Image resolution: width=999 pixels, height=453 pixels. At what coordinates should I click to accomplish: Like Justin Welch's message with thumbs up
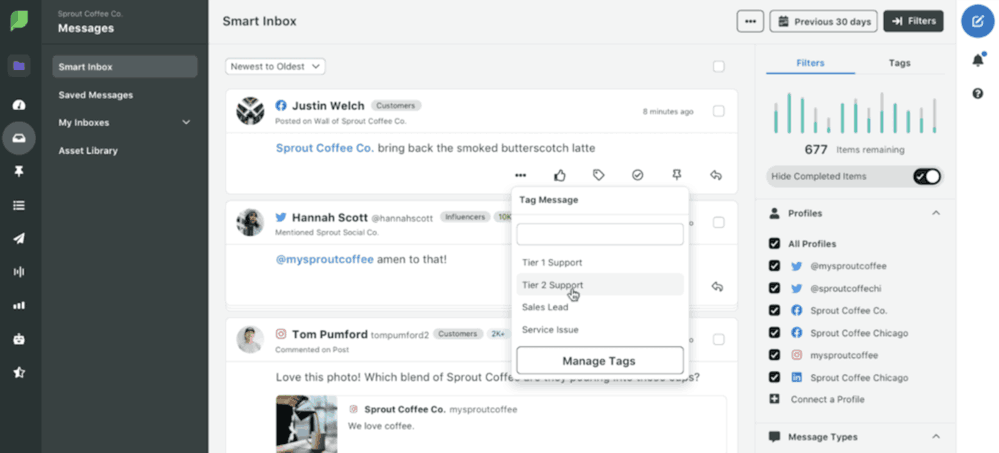(560, 175)
